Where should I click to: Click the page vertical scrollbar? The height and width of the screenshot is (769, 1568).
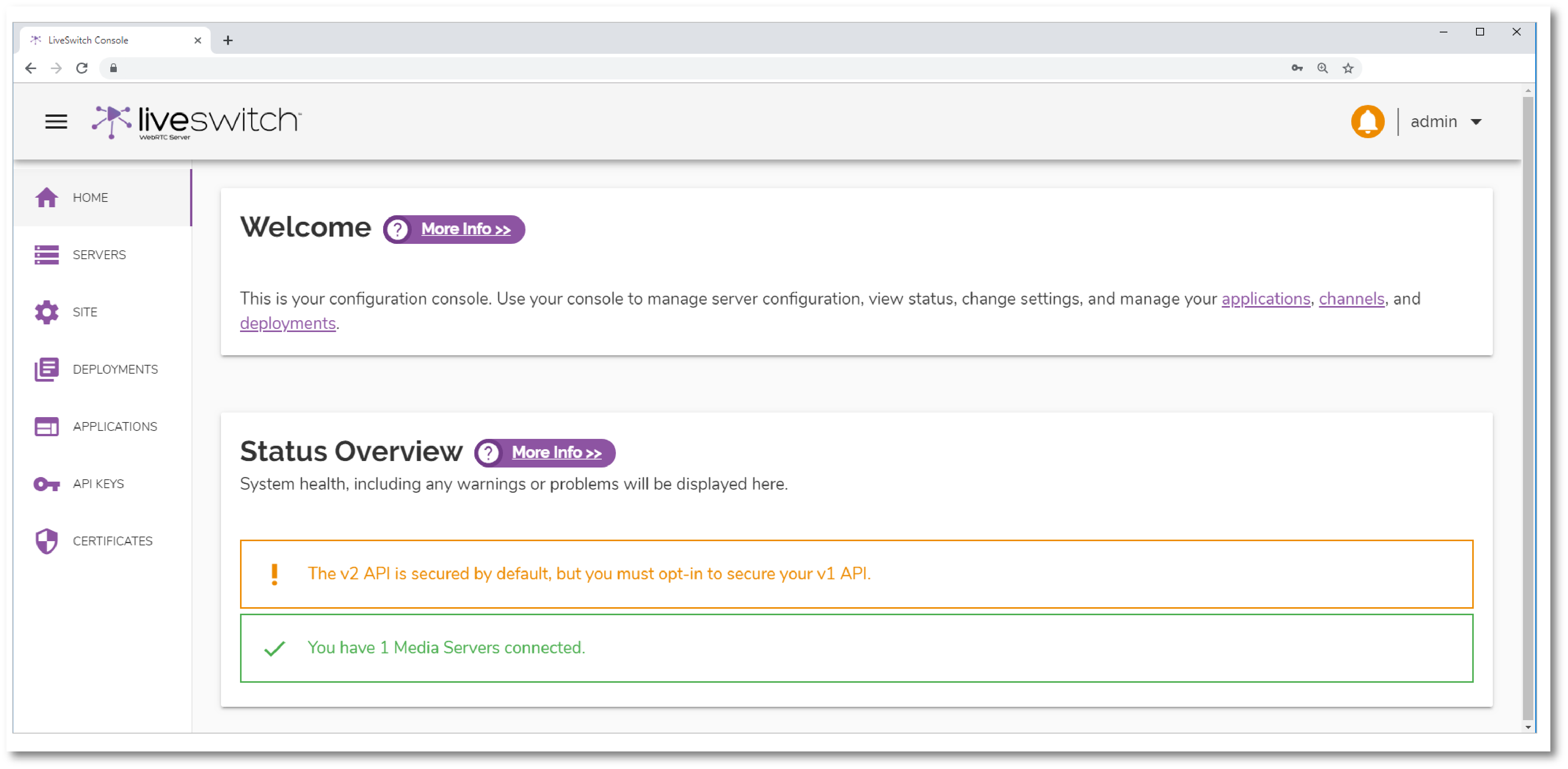[x=1528, y=408]
